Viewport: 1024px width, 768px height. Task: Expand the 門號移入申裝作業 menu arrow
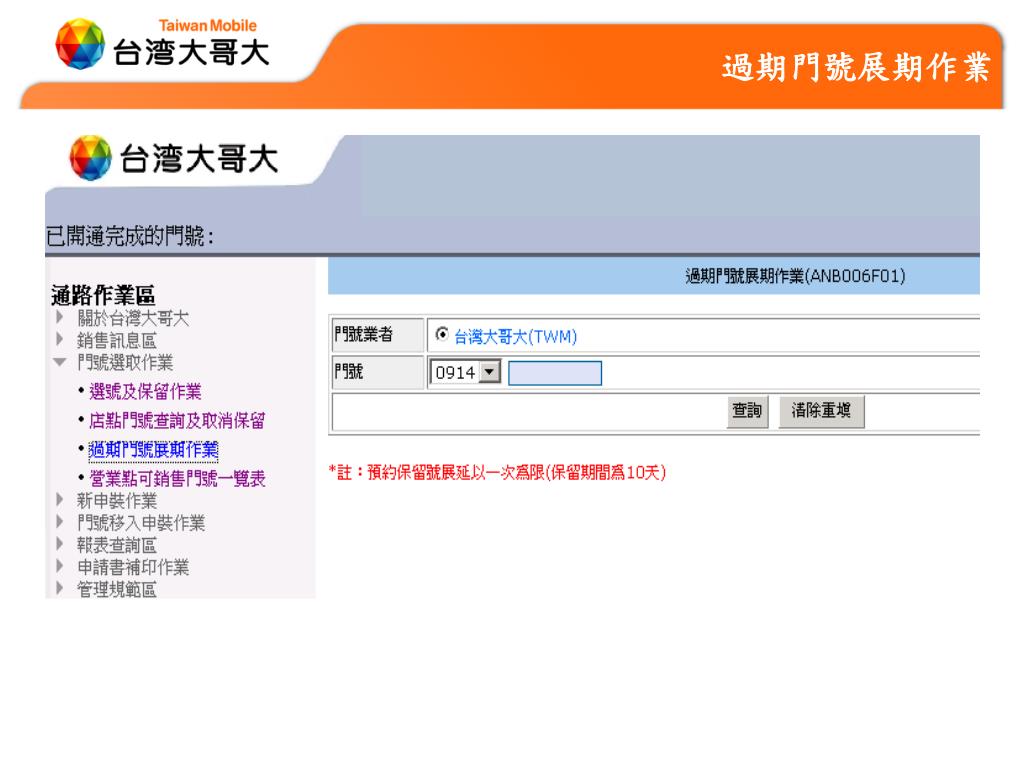tap(60, 522)
